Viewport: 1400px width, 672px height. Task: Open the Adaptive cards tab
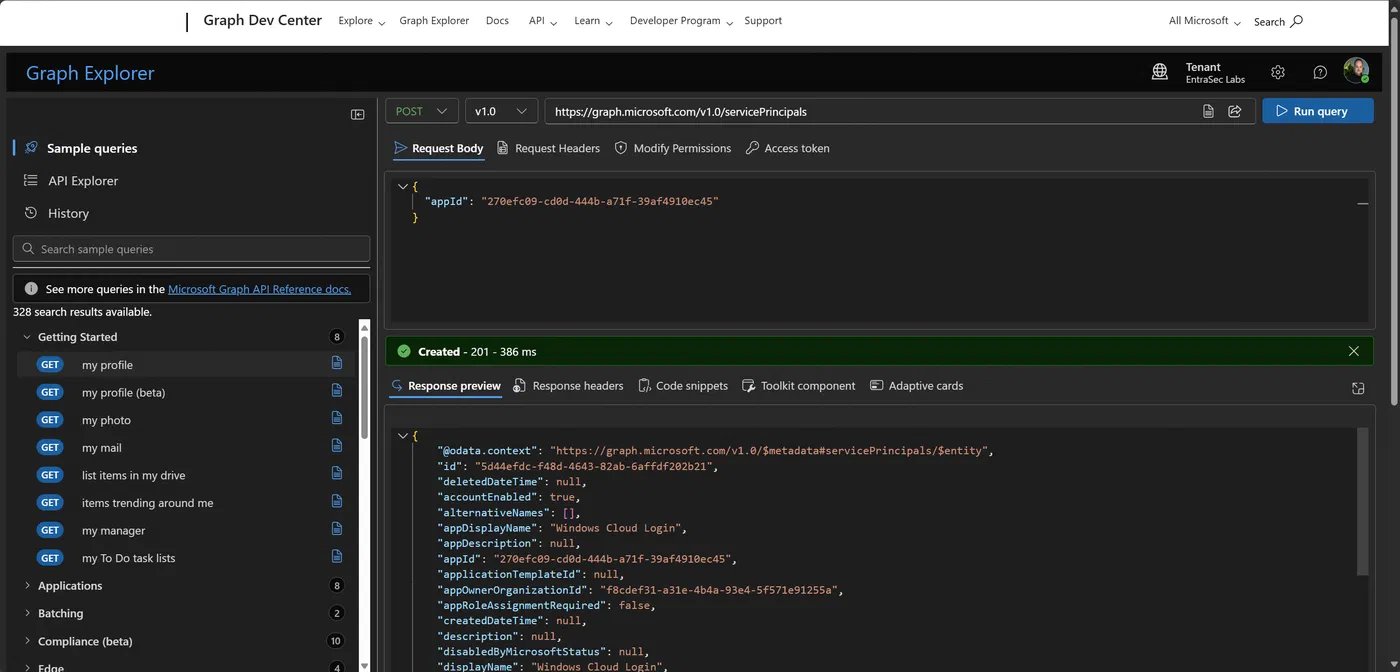tap(916, 386)
